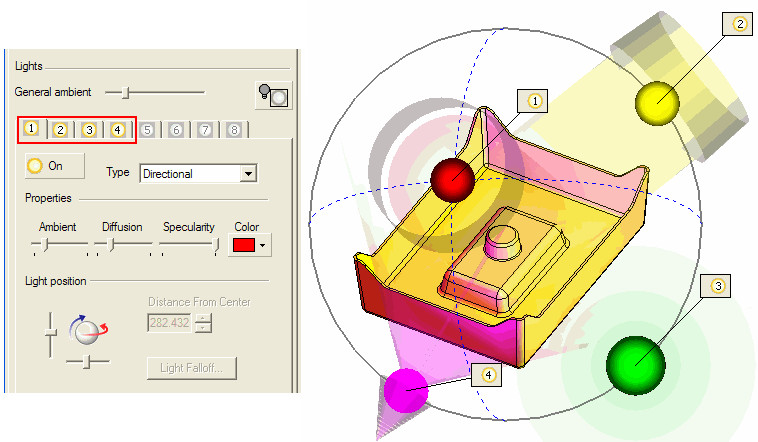Switch to light tab 8
The width and height of the screenshot is (758, 442).
(234, 130)
